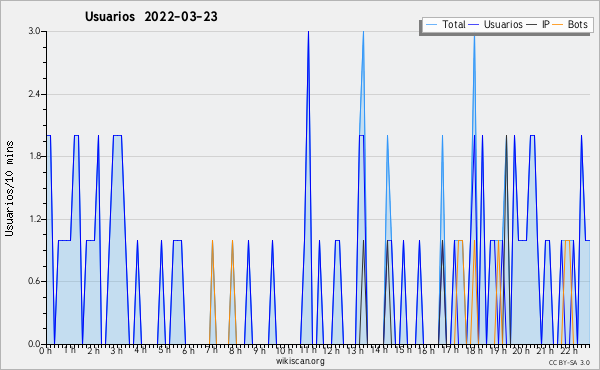Click the Usuarios/10 mins axis label

point(9,188)
